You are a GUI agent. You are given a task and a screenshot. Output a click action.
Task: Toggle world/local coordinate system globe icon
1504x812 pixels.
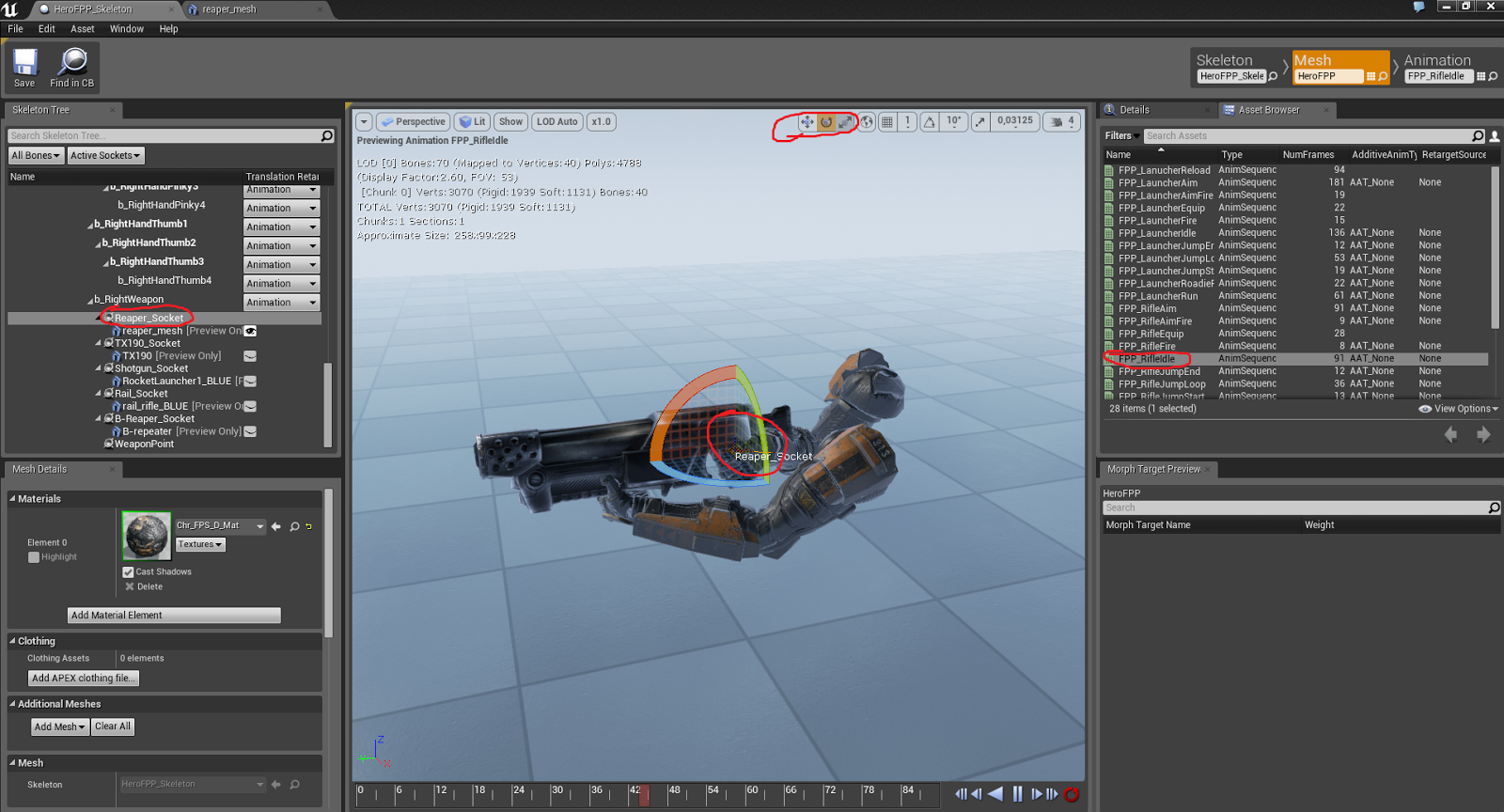pyautogui.click(x=867, y=122)
